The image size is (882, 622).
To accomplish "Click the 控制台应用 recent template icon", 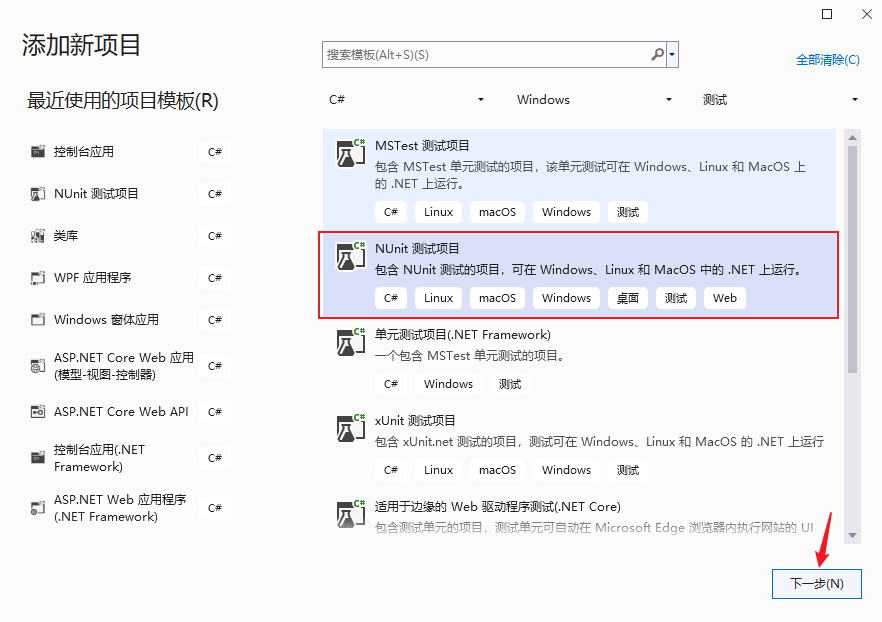I will pyautogui.click(x=38, y=151).
